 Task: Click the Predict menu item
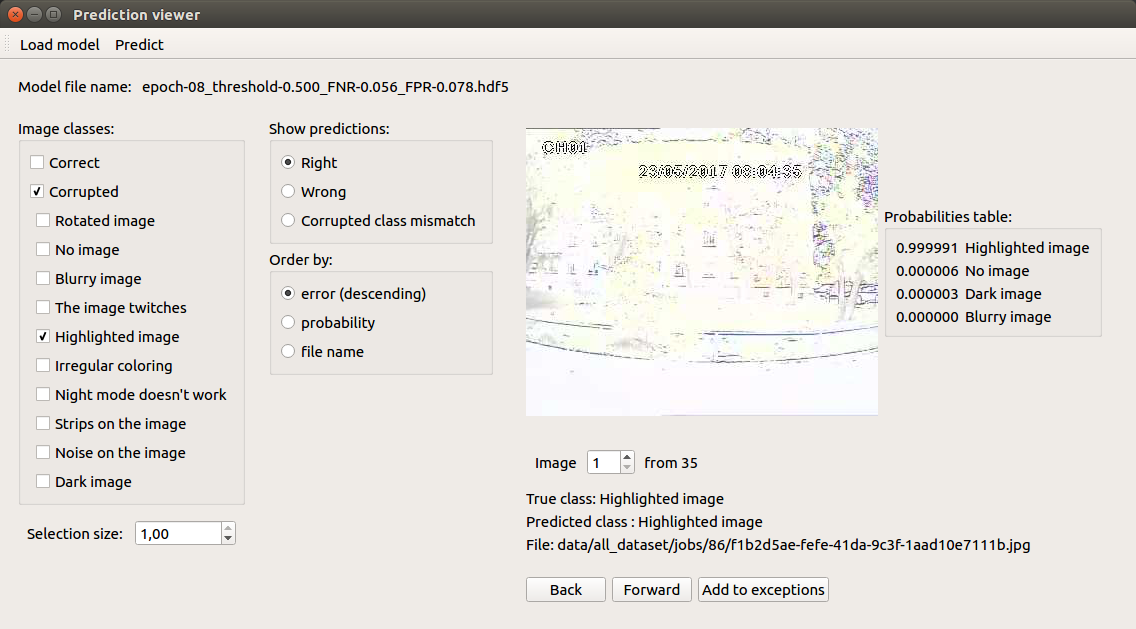(139, 45)
